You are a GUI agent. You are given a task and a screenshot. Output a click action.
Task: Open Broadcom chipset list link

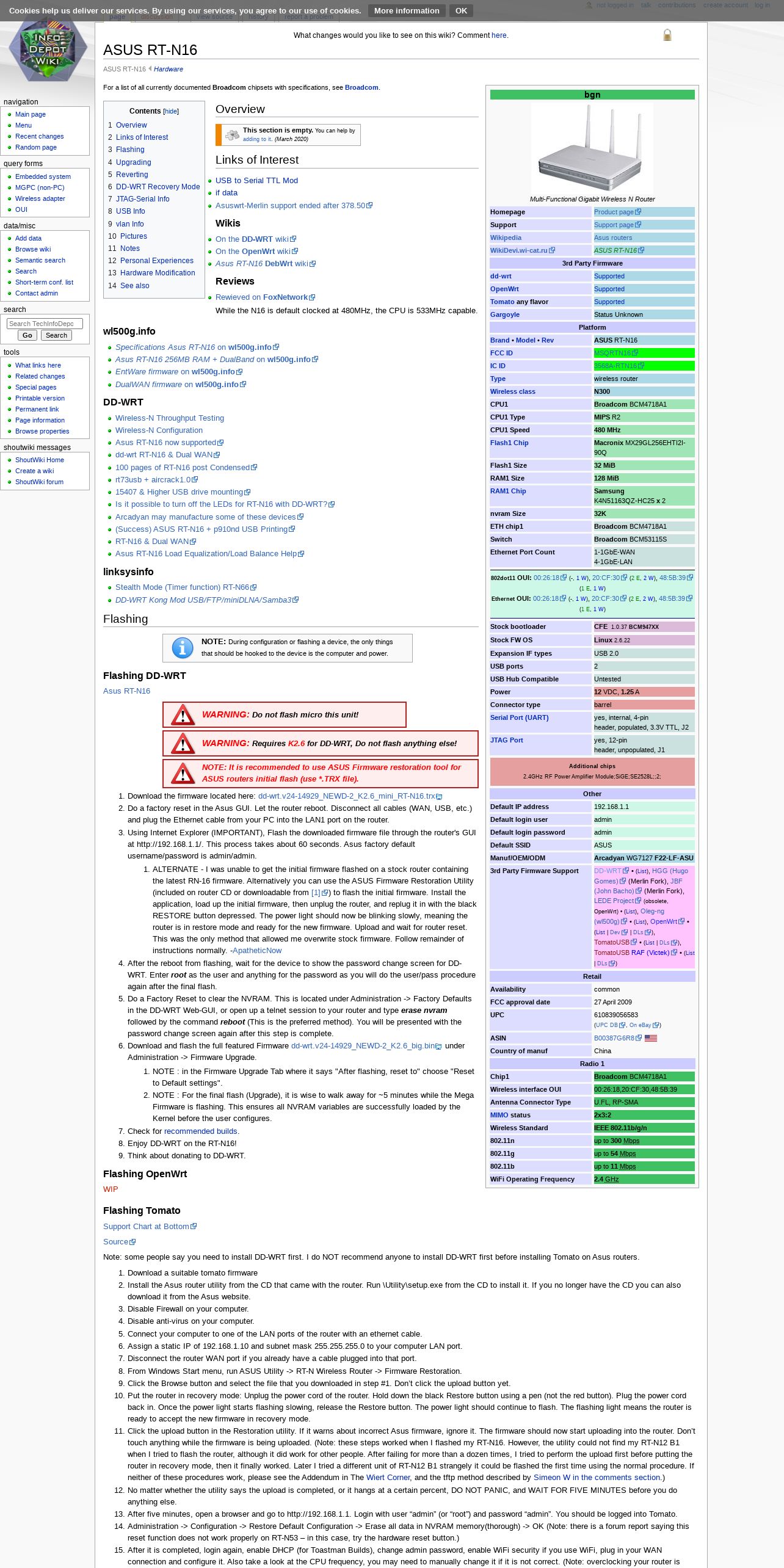click(361, 87)
